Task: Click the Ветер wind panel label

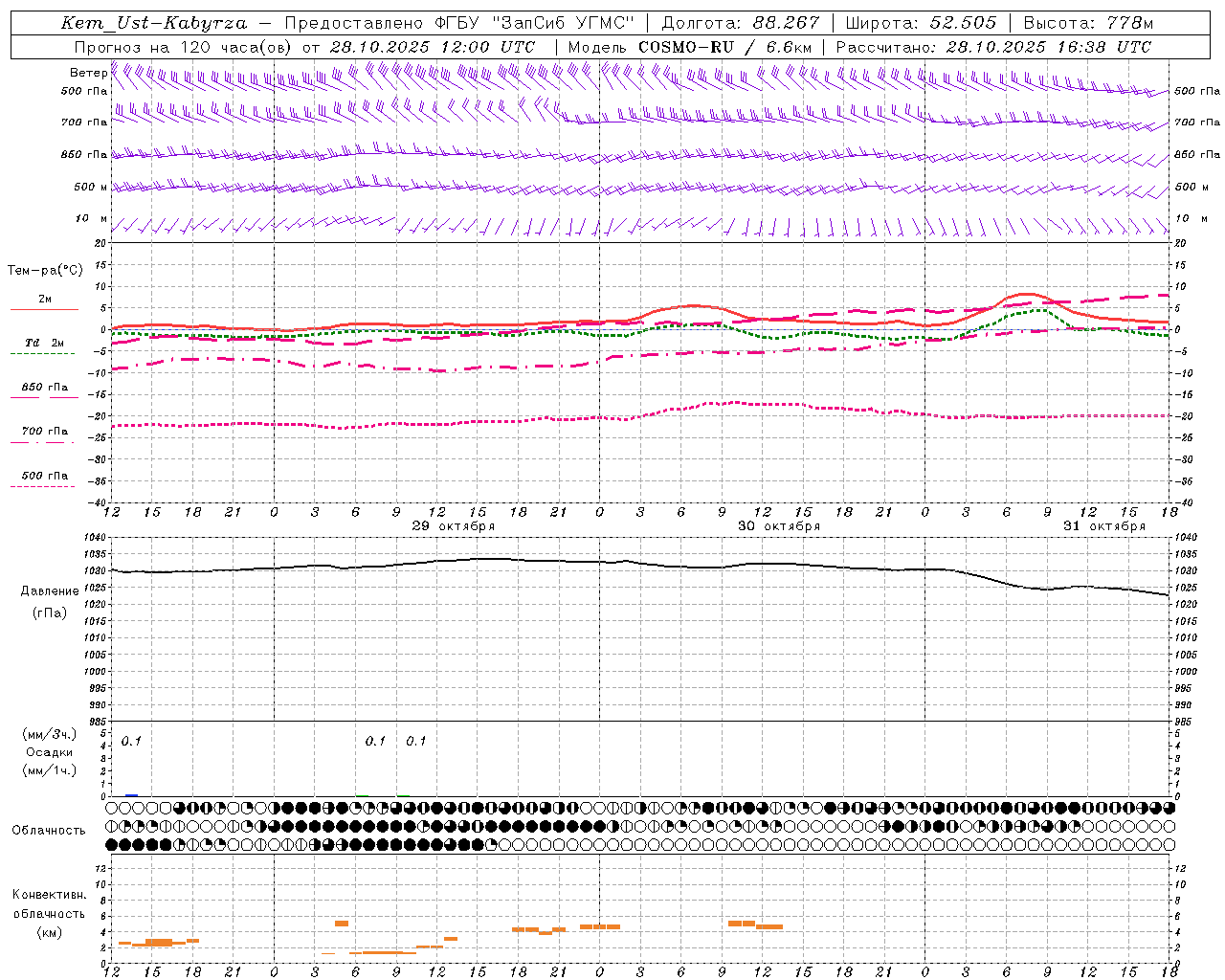Action: 88,73
